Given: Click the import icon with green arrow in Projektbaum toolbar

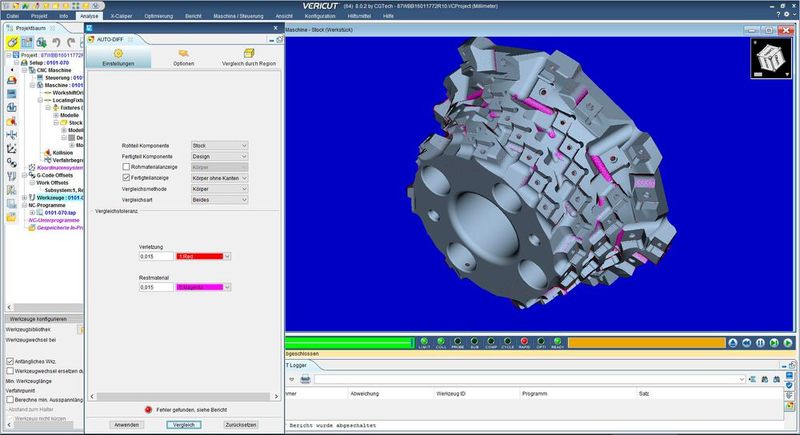Looking at the screenshot, I should 41,42.
